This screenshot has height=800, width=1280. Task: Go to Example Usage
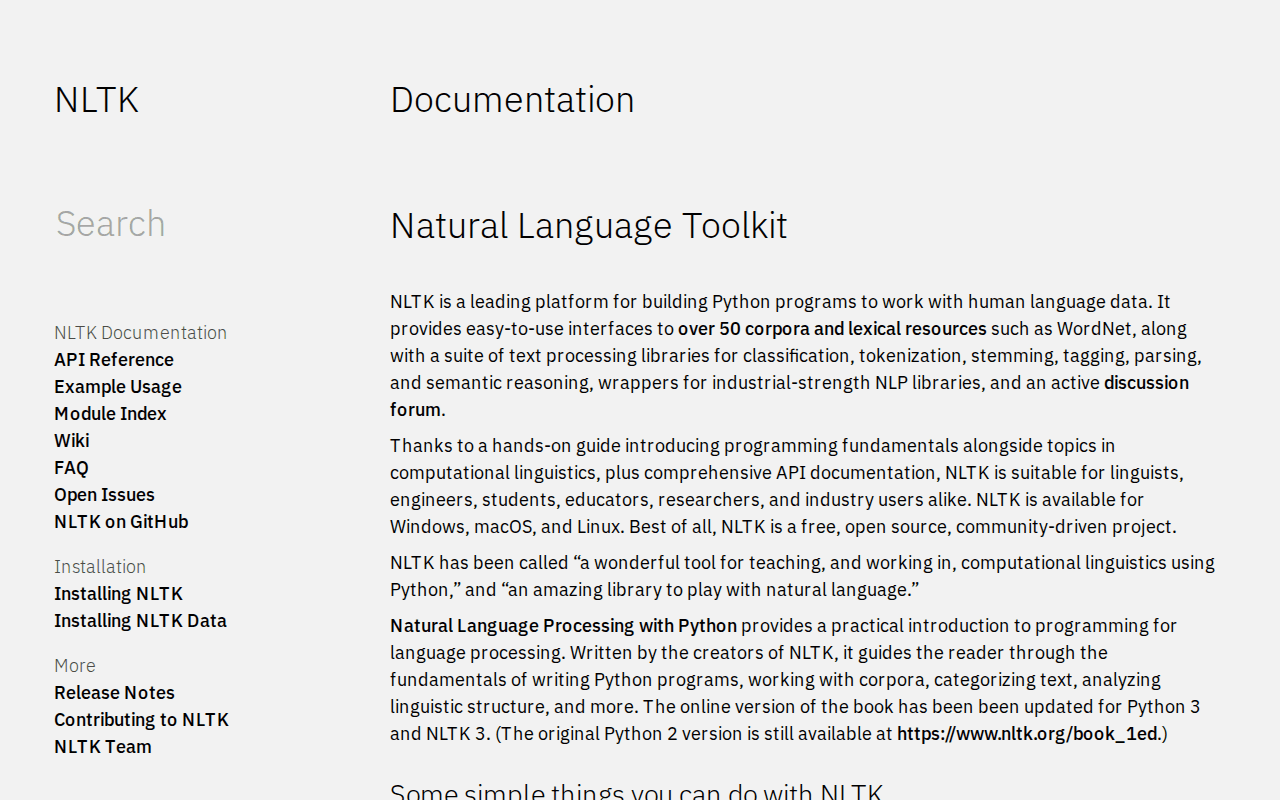[x=118, y=387]
